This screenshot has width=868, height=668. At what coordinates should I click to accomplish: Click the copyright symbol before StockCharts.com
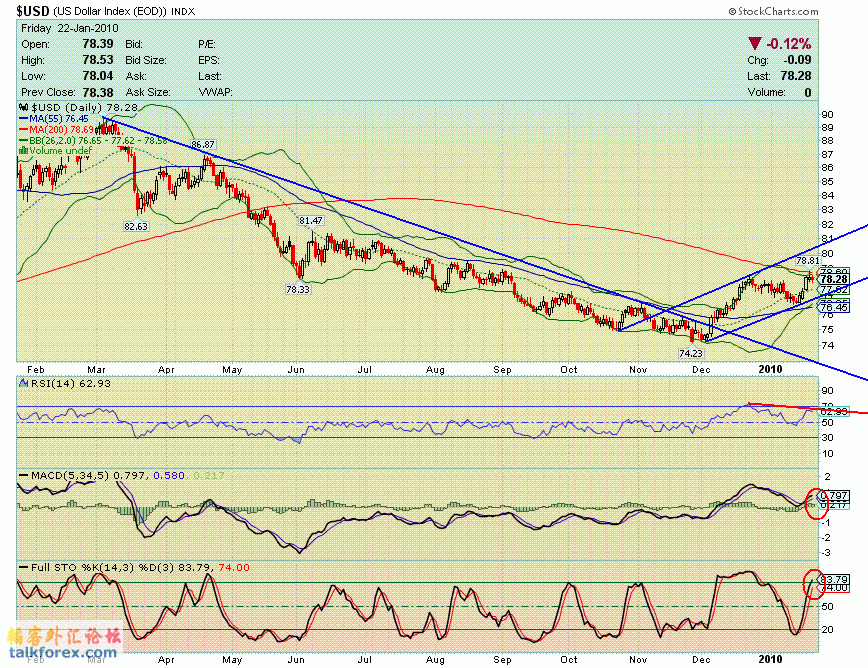pyautogui.click(x=732, y=11)
